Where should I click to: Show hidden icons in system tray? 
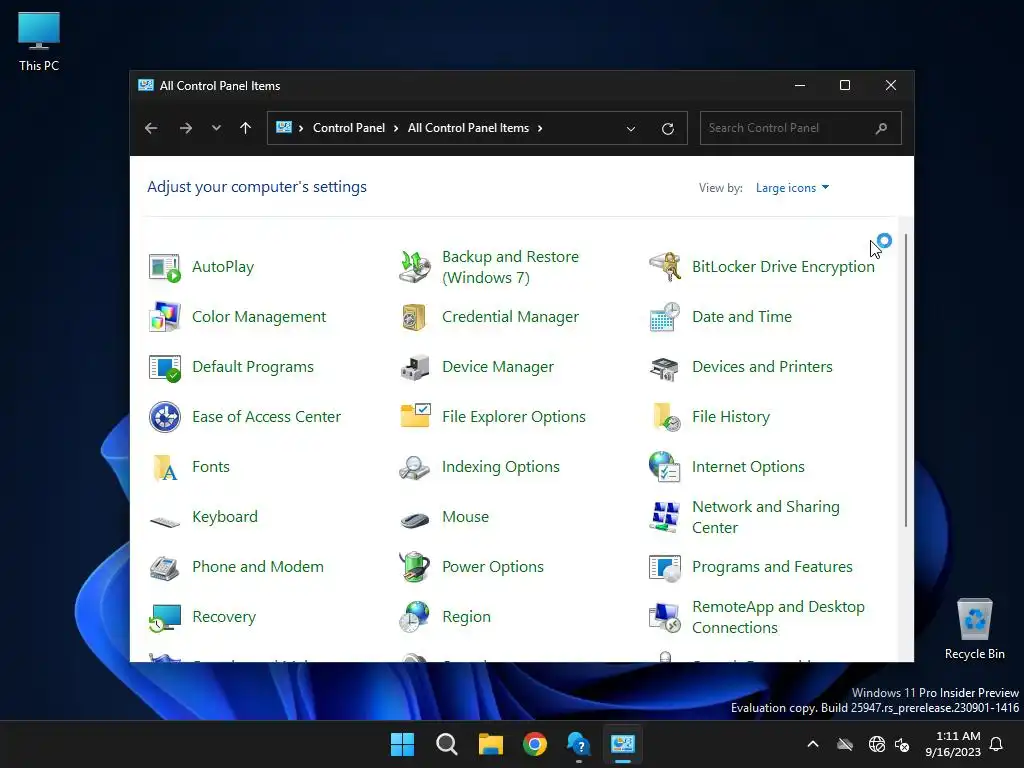pyautogui.click(x=813, y=744)
